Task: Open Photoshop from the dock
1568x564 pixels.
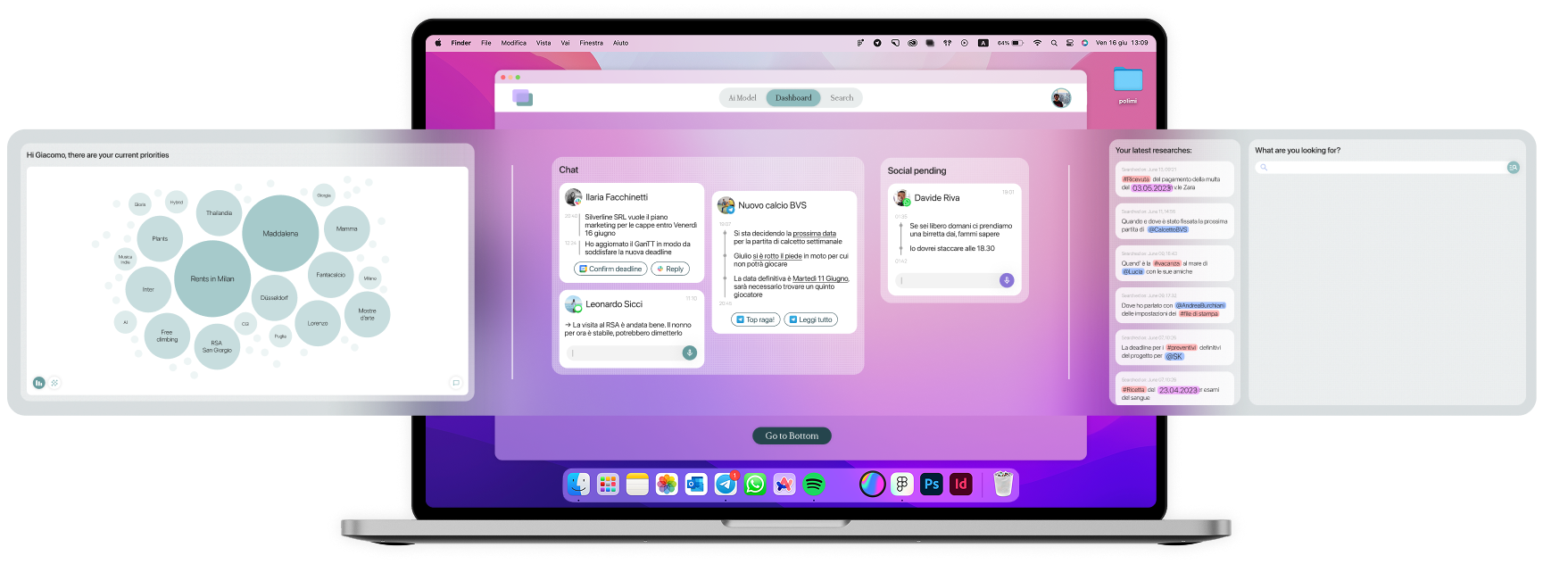Action: [x=932, y=485]
